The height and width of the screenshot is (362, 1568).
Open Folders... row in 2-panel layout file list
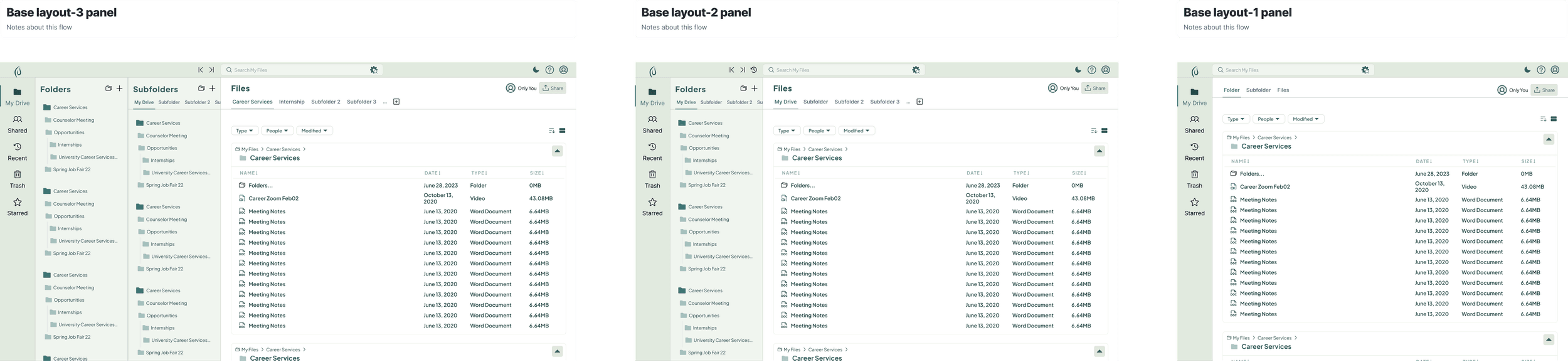802,186
